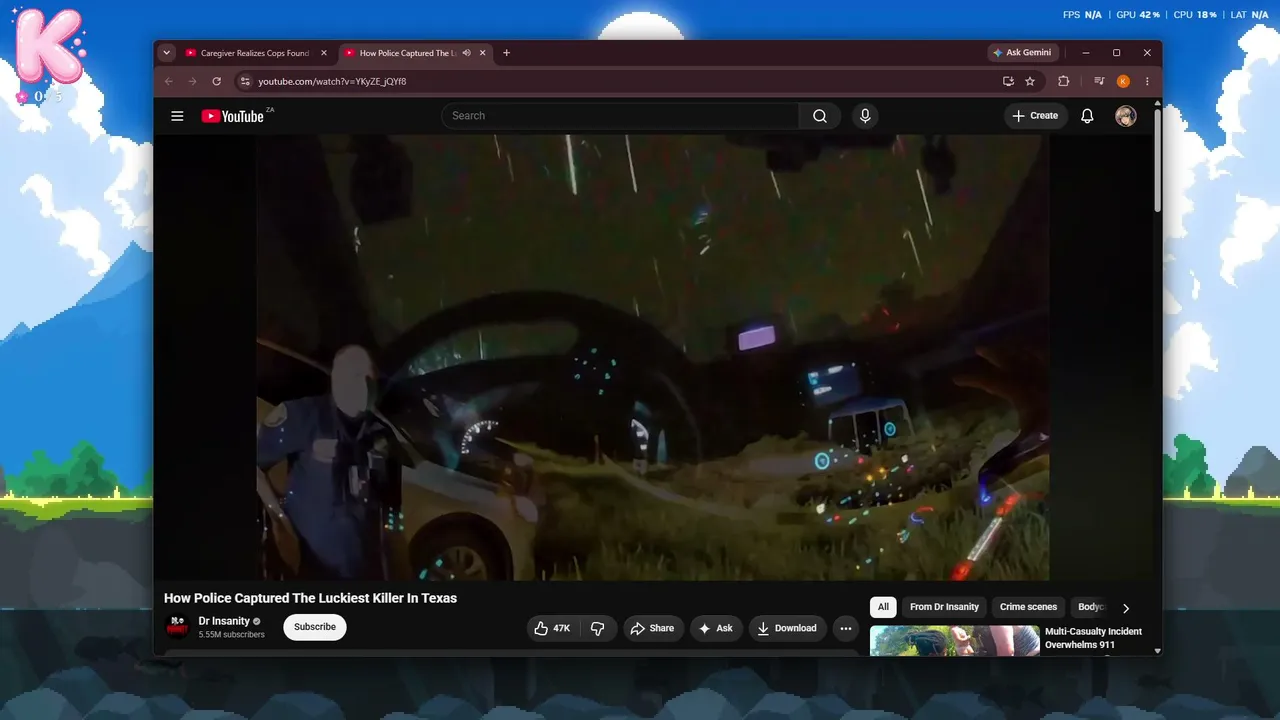The height and width of the screenshot is (720, 1280).
Task: Open YouTube notifications bell
Action: click(x=1087, y=116)
